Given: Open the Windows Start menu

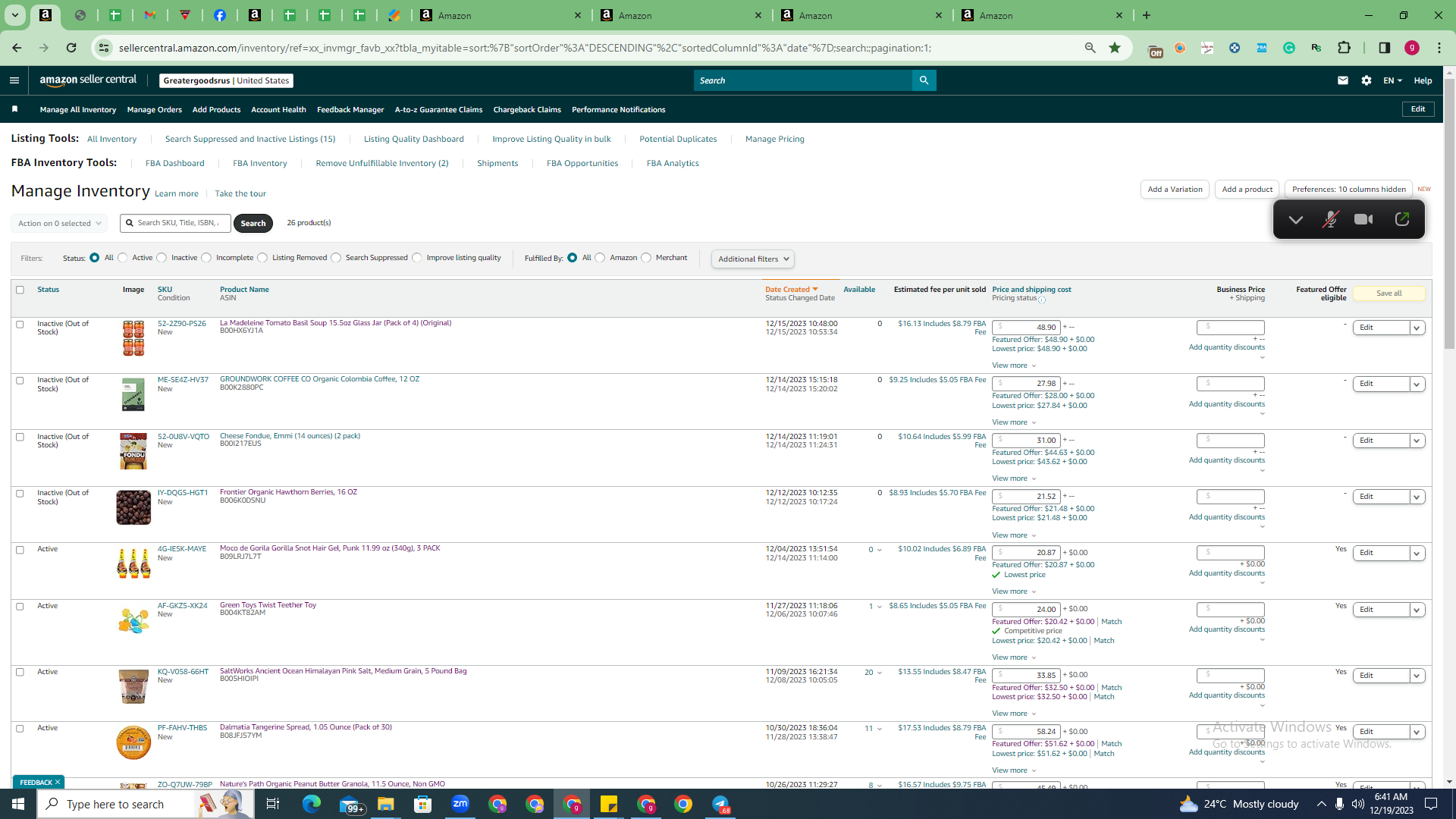Looking at the screenshot, I should (18, 804).
